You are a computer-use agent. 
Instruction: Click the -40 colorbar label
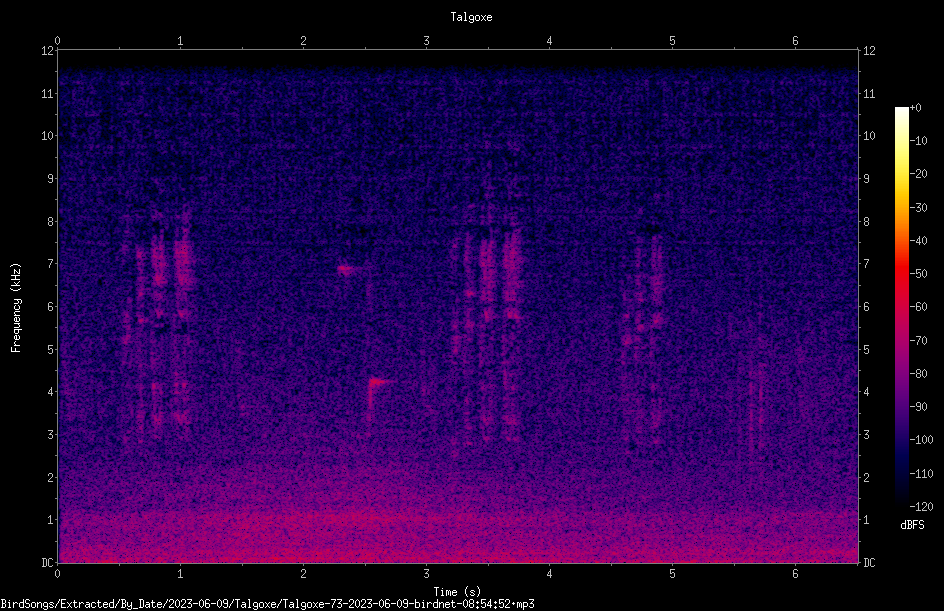[x=919, y=241]
